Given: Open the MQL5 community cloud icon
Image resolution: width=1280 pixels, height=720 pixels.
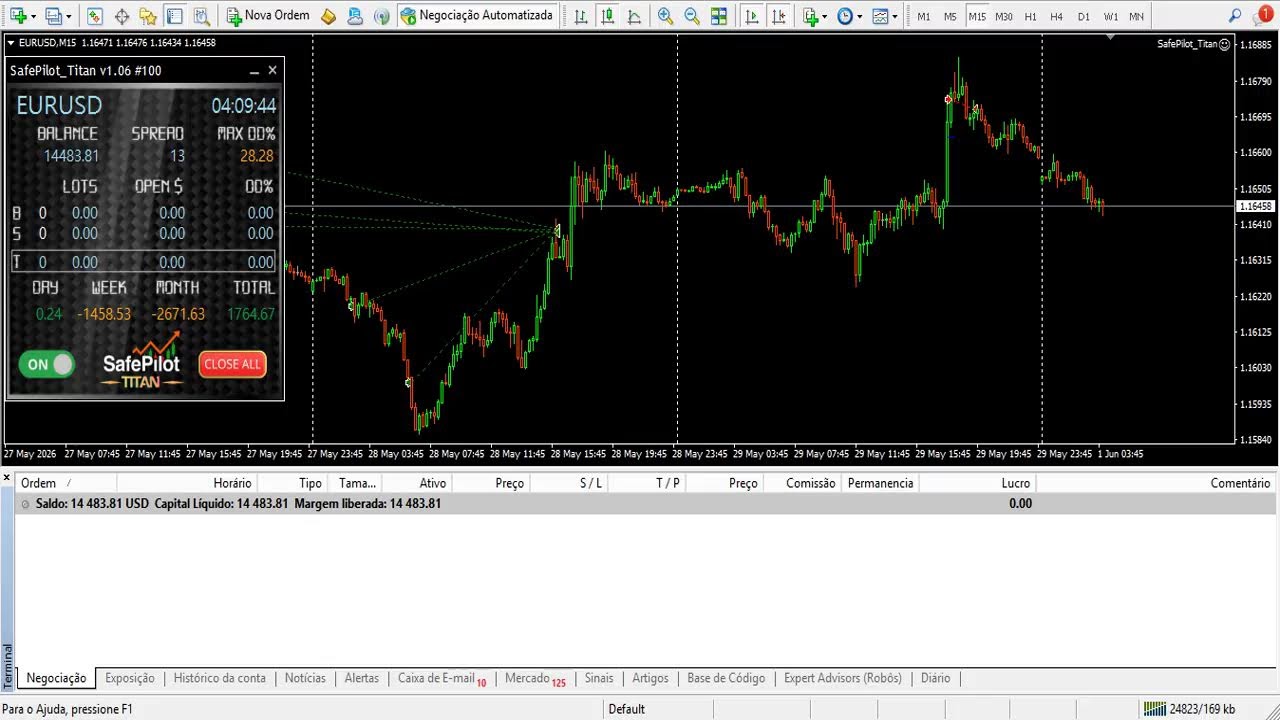Looking at the screenshot, I should coord(355,16).
